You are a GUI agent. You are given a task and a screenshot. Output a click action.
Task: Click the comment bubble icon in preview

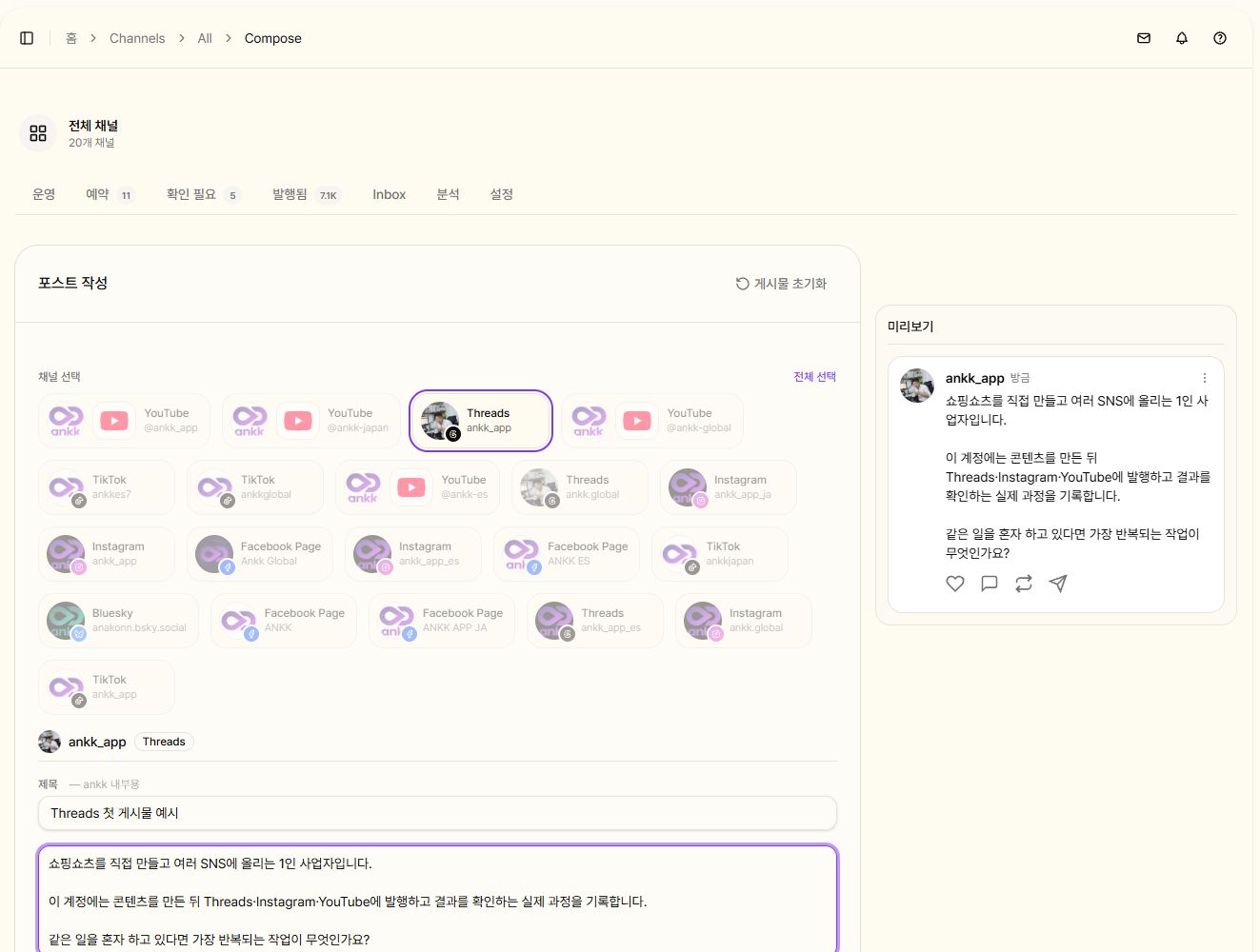(990, 584)
